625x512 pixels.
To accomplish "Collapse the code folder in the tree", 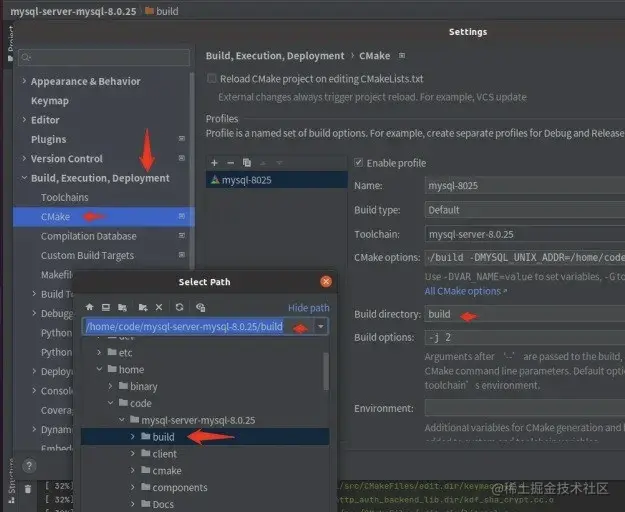I will tap(110, 403).
